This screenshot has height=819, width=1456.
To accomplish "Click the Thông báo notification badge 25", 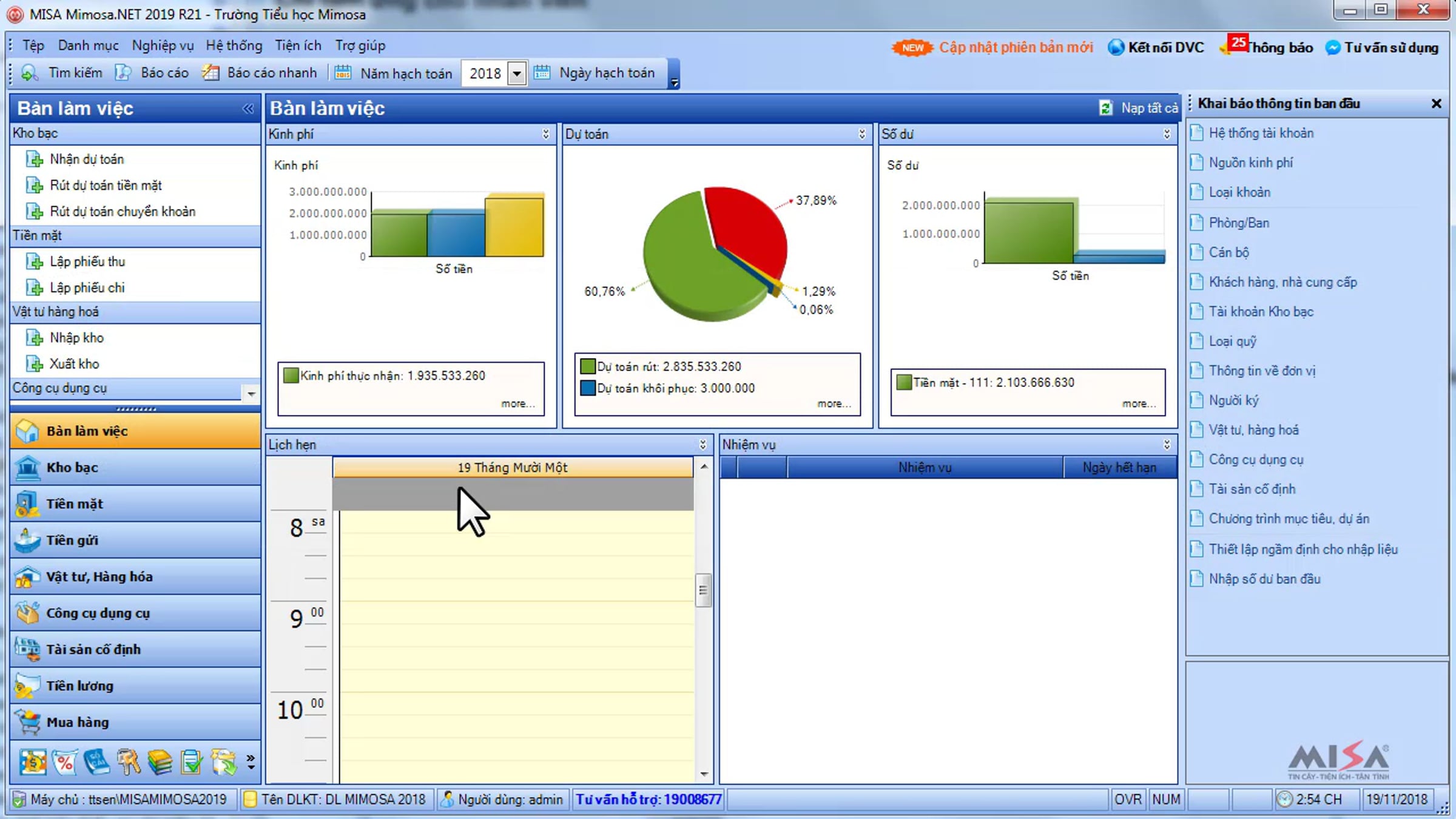I will coord(1238,42).
